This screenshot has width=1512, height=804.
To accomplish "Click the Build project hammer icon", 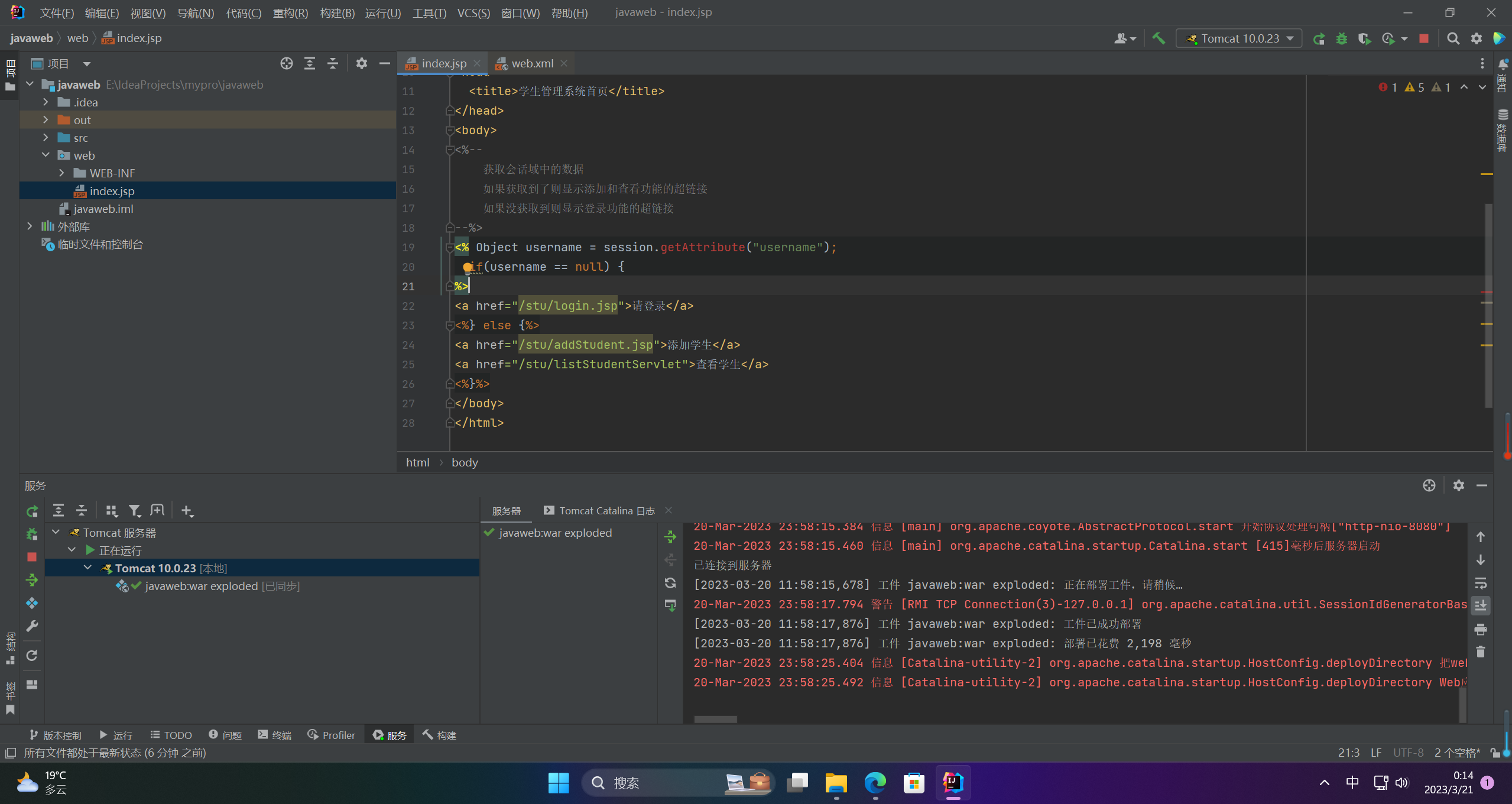I will pyautogui.click(x=1159, y=38).
